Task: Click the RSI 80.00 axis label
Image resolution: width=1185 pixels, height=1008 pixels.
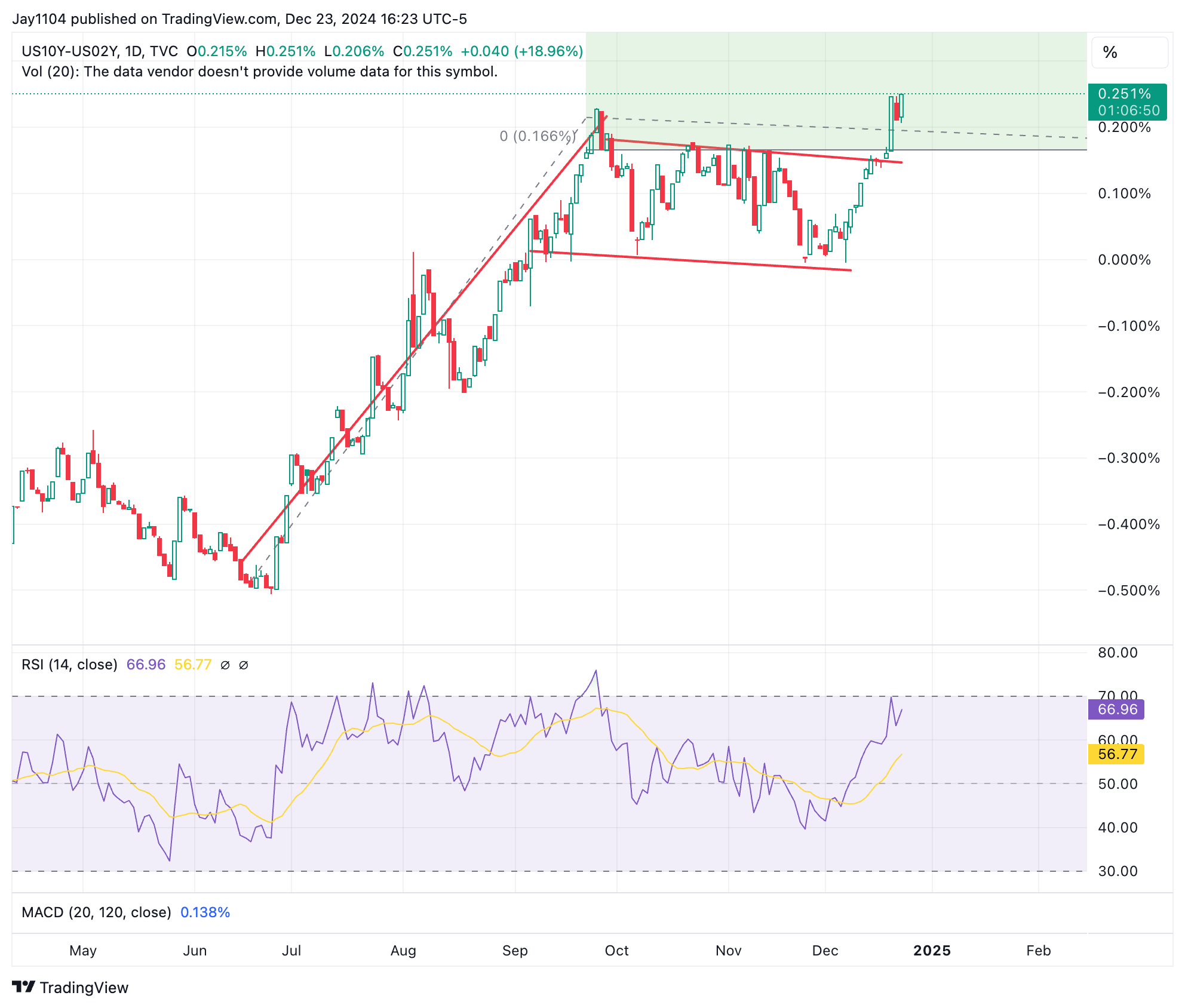Action: coord(1118,653)
